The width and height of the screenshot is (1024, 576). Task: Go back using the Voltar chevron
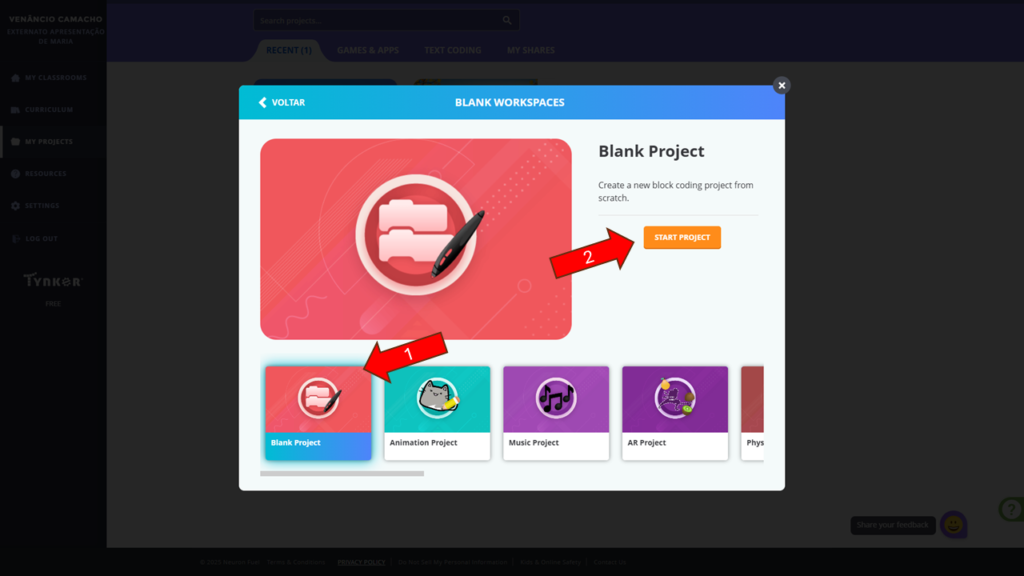click(x=263, y=103)
